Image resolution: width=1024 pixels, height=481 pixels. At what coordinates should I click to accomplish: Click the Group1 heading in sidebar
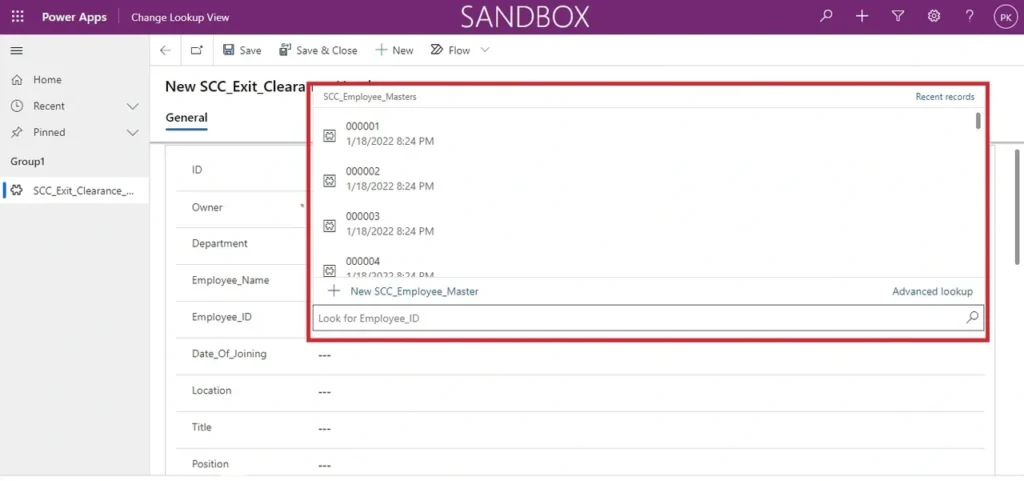tap(27, 161)
